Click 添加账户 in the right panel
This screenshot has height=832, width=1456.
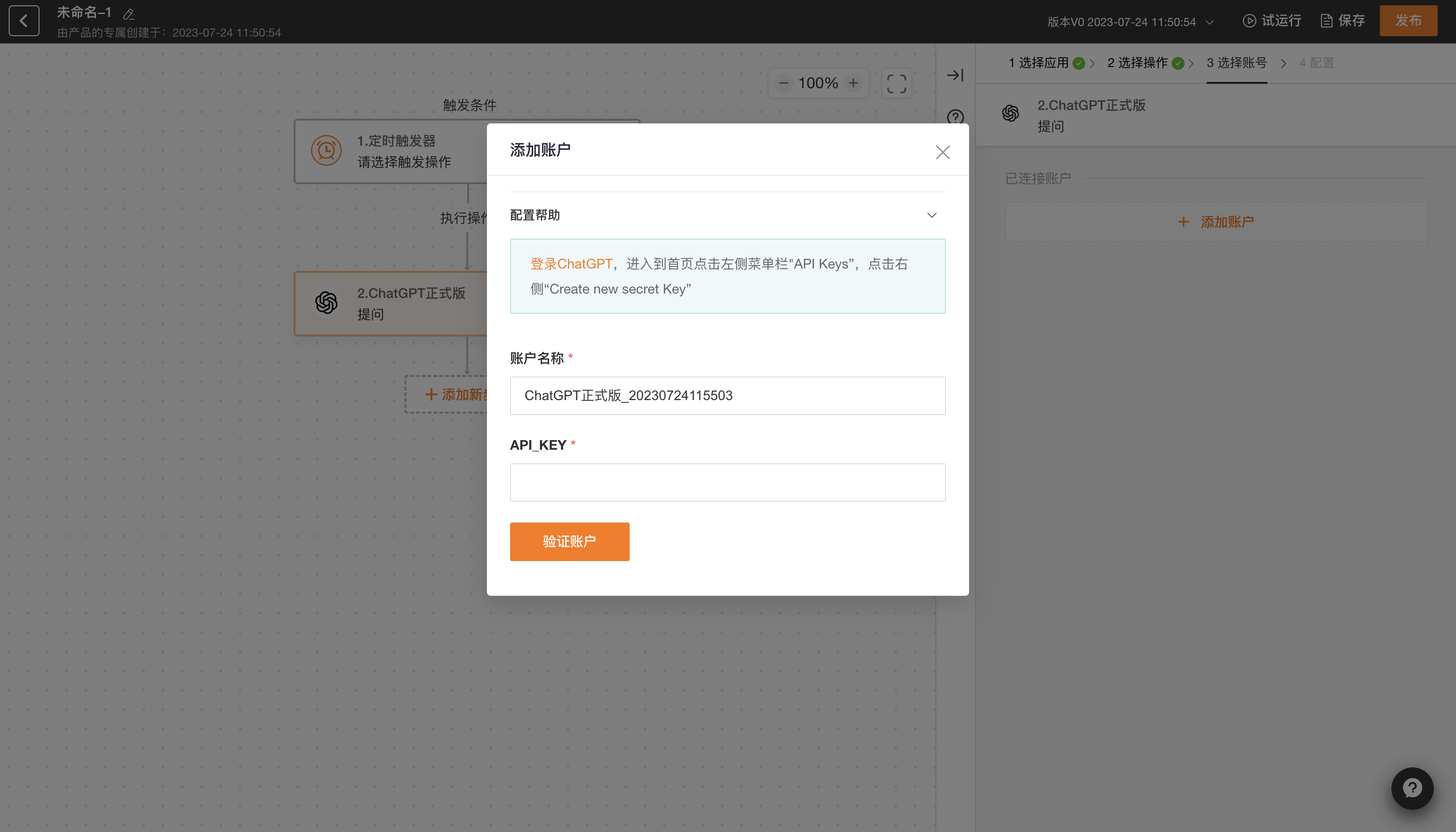click(x=1216, y=222)
